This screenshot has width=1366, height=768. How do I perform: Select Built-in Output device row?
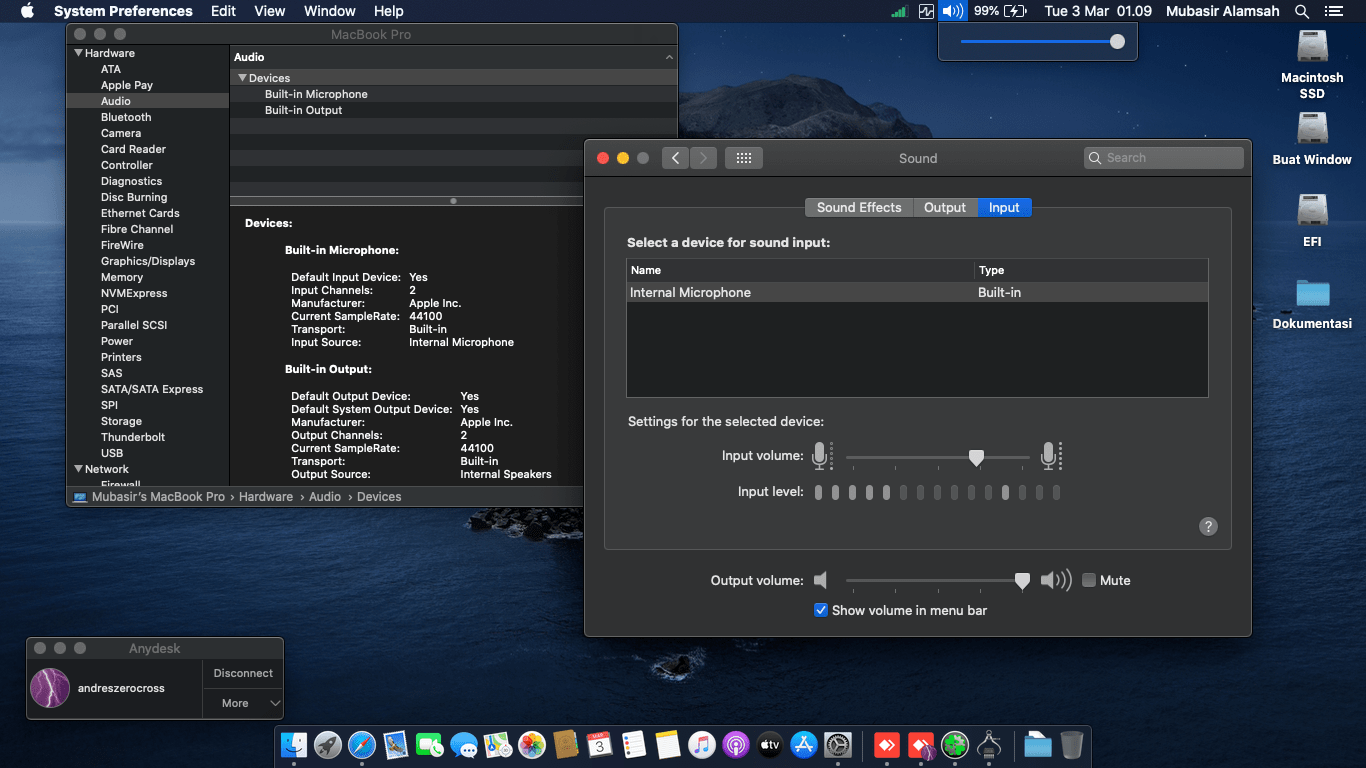[454, 110]
